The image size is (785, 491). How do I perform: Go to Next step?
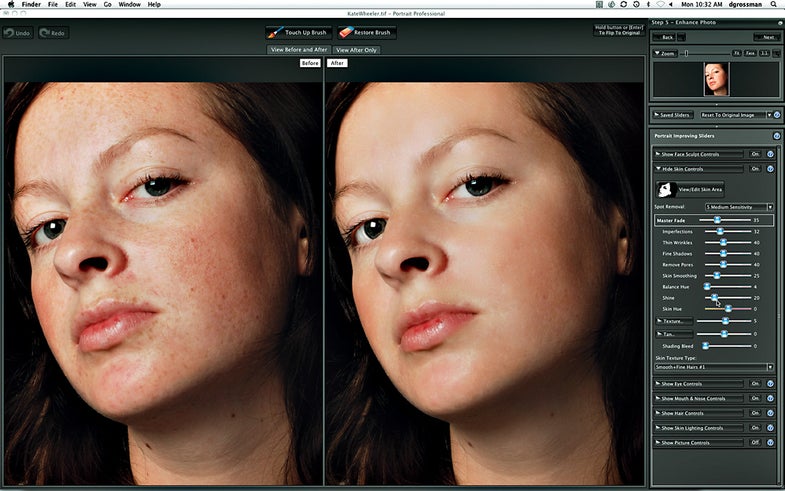pyautogui.click(x=767, y=37)
